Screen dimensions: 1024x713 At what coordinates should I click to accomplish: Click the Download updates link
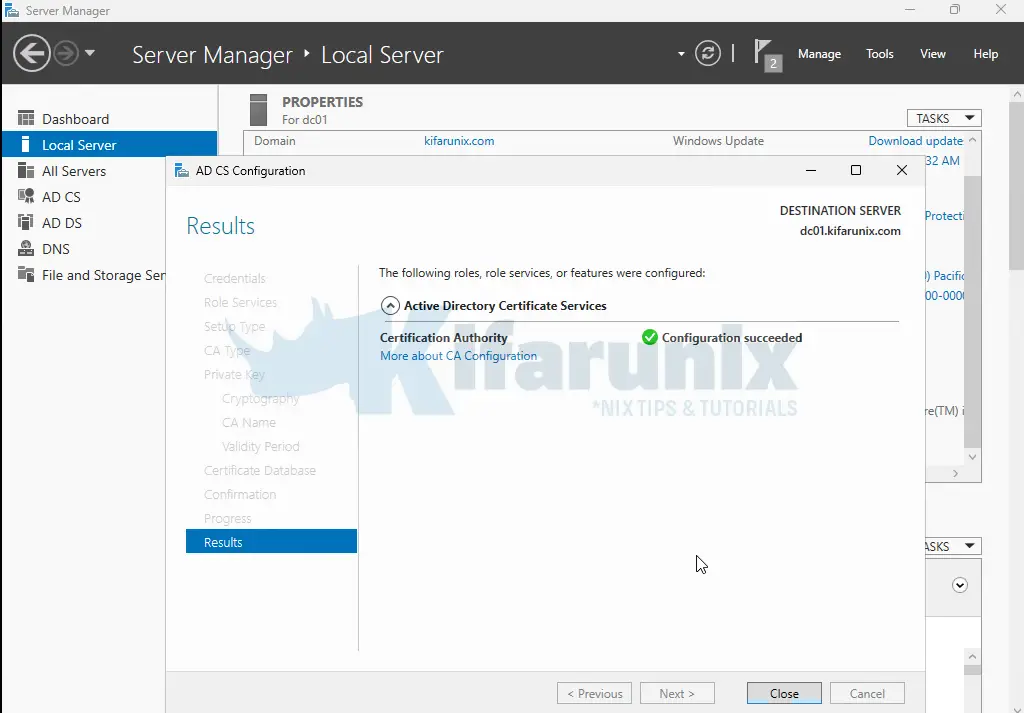(x=915, y=141)
